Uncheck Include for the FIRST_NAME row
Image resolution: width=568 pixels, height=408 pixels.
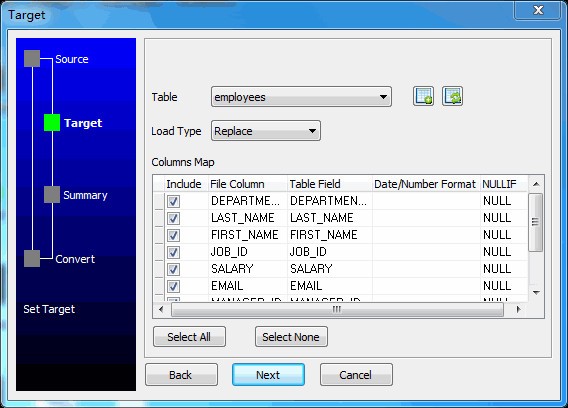tap(173, 235)
